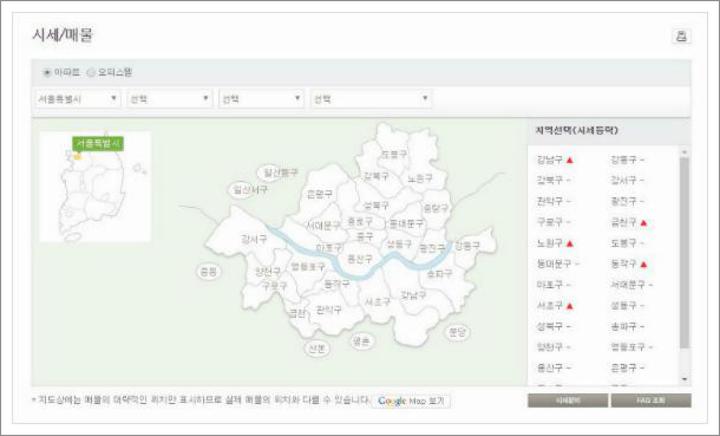This screenshot has height=436, width=720.
Task: Select 서대문구 in the region list
Action: coord(627,285)
